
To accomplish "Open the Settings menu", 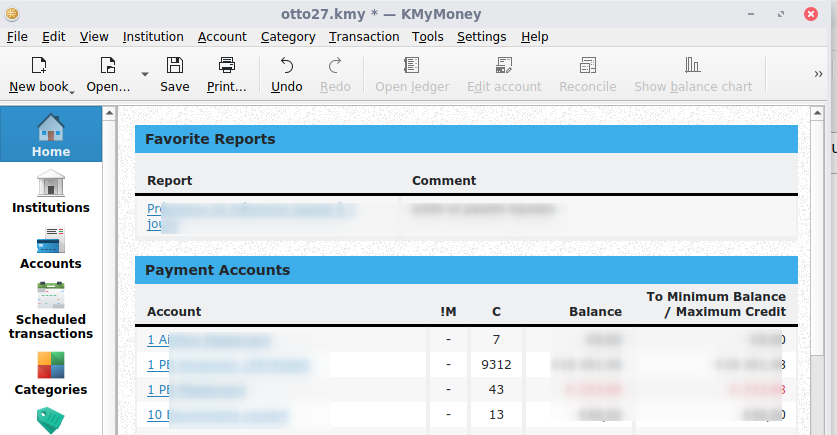I will click(481, 37).
